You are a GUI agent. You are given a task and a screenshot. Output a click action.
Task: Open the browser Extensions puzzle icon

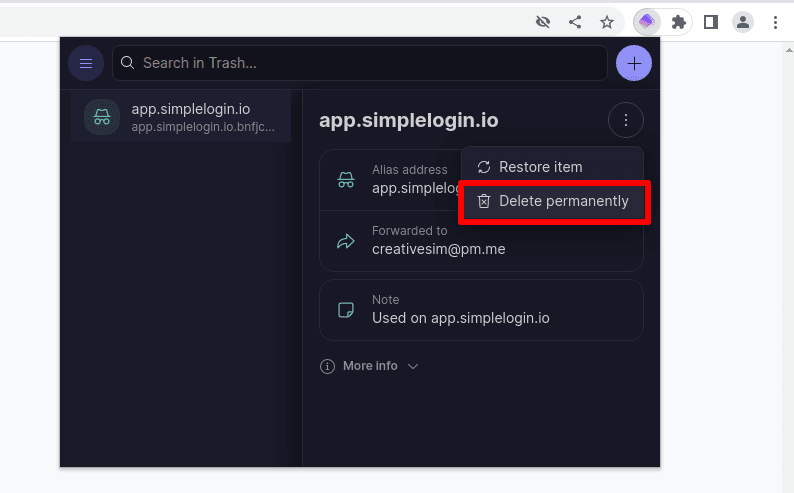point(679,22)
